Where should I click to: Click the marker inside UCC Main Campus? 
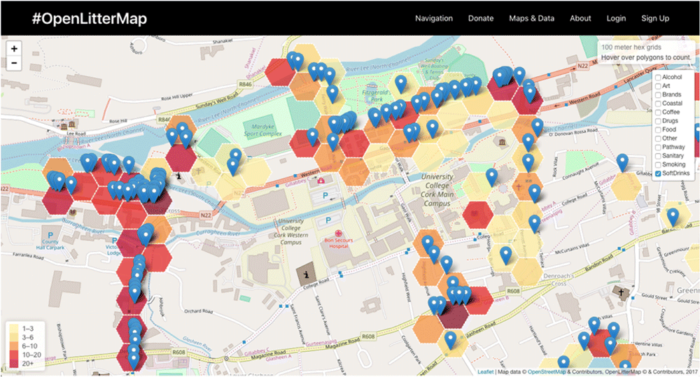[492, 177]
